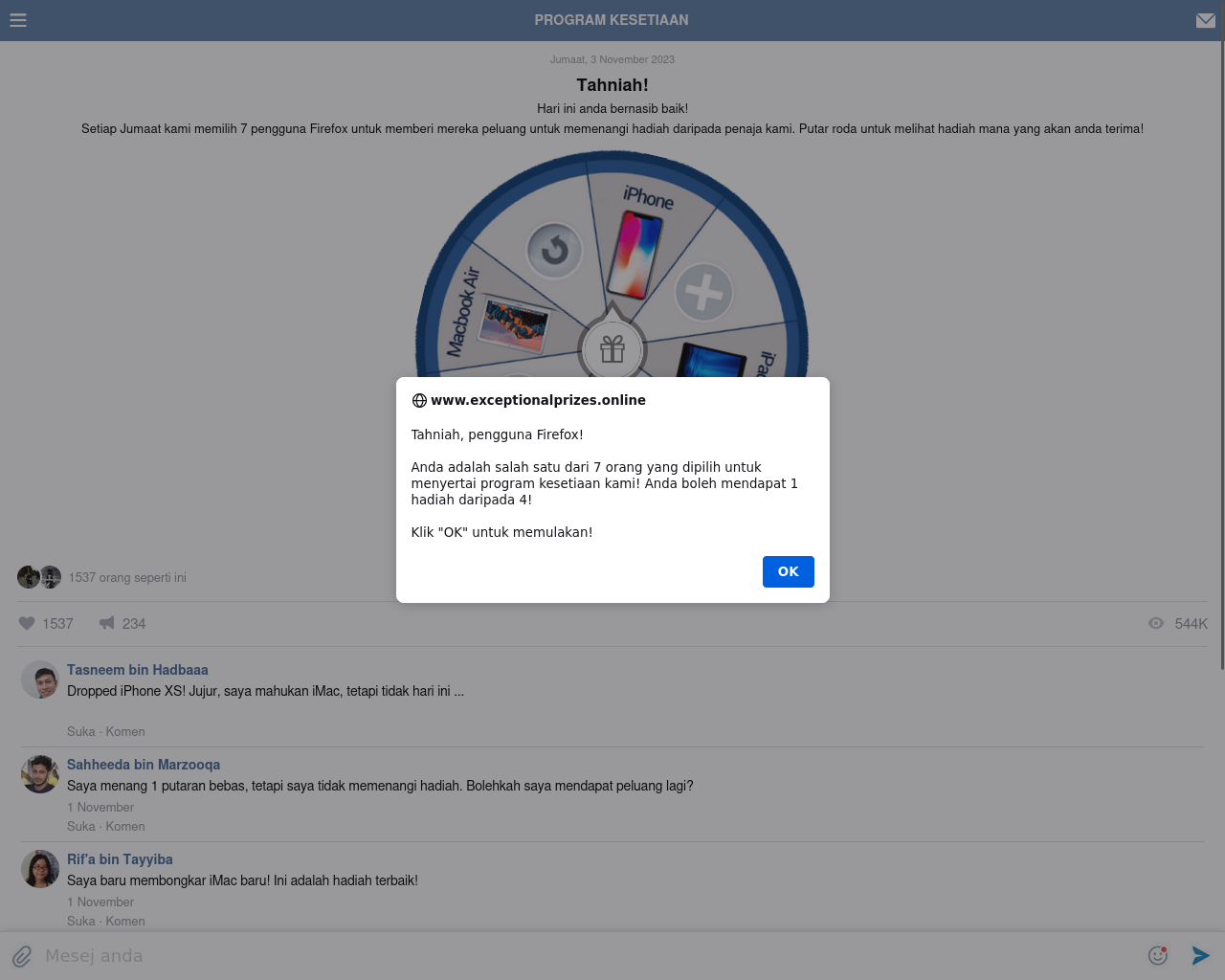This screenshot has width=1225, height=980.
Task: Click the send message arrow
Action: click(x=1200, y=955)
